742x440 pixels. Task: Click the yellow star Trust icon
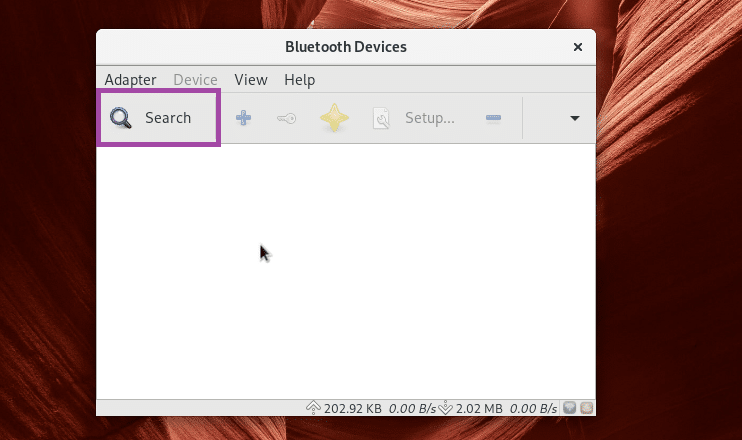[334, 118]
